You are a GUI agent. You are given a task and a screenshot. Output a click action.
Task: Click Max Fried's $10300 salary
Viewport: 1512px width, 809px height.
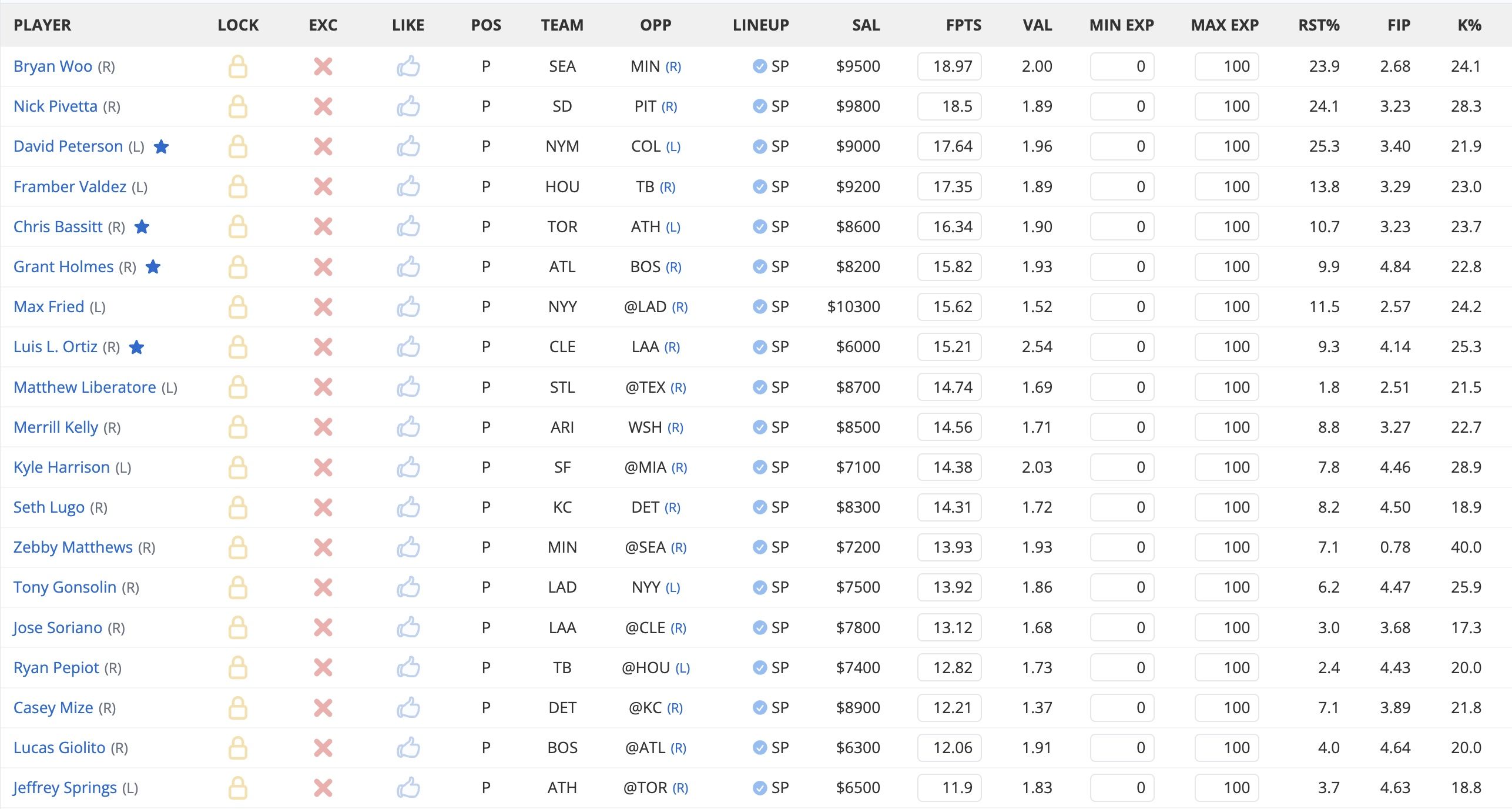pos(854,307)
